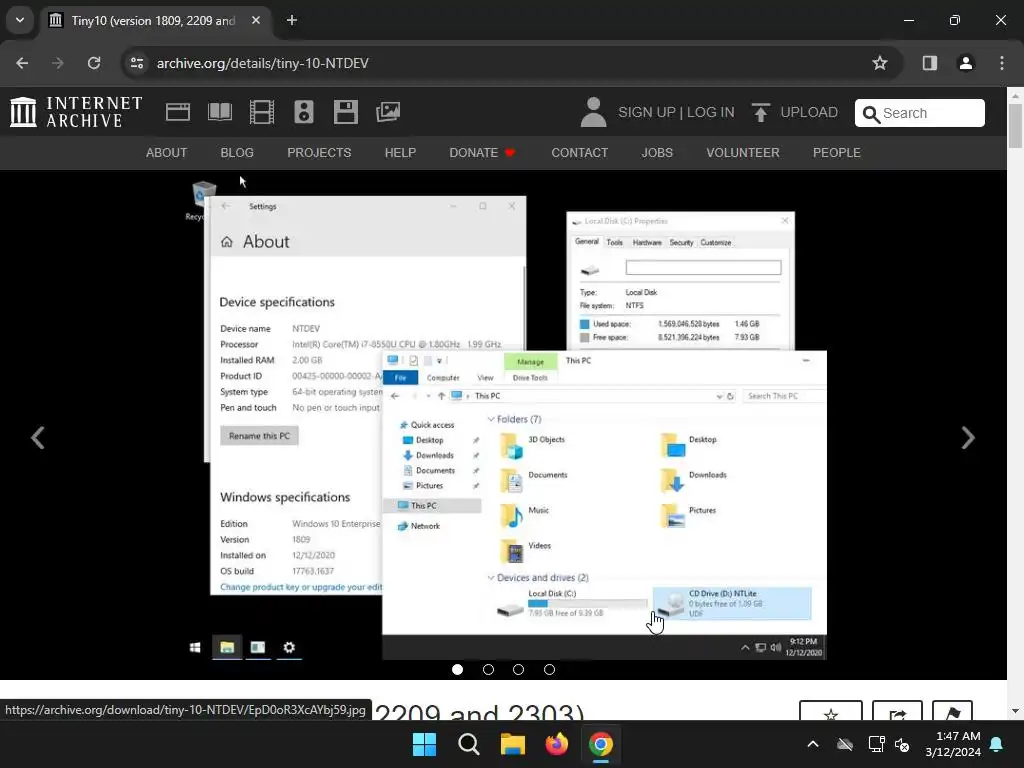Screen dimensions: 1024x768
Task: Open the Software floppy disk icon
Action: point(345,112)
